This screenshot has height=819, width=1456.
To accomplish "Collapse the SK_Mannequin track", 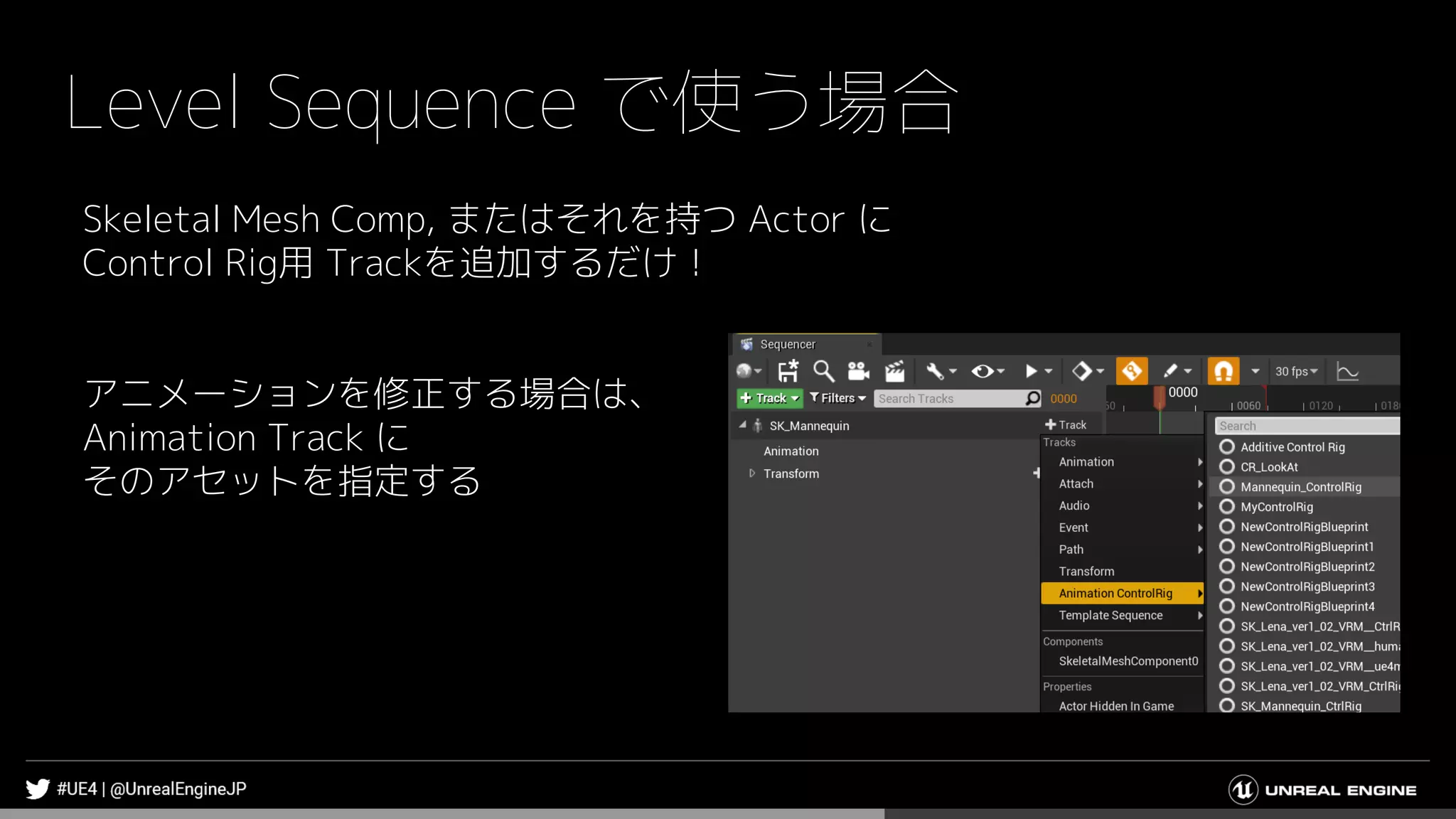I will [742, 425].
